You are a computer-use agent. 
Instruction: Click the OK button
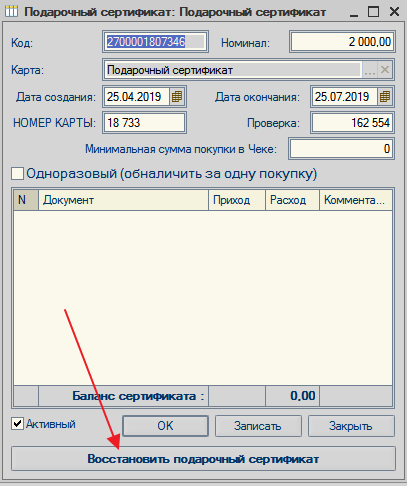coord(165,426)
